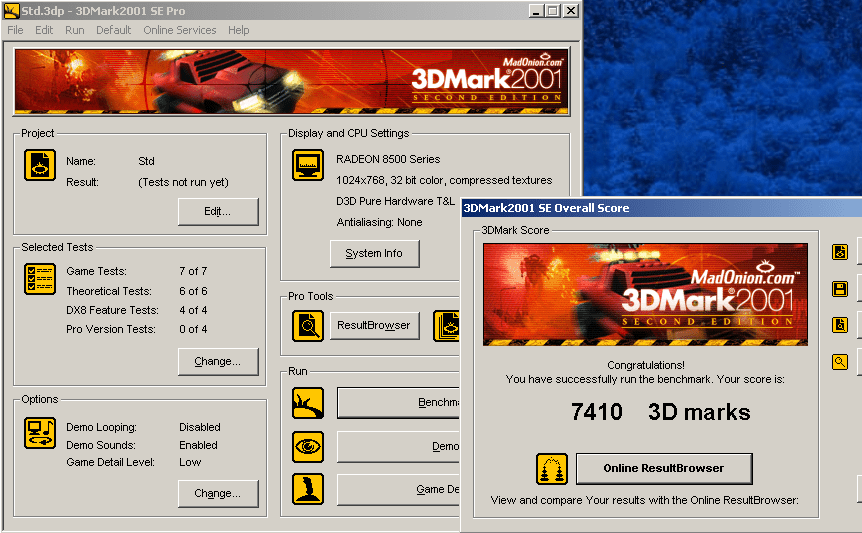
Task: Open the File menu
Action: (15, 30)
